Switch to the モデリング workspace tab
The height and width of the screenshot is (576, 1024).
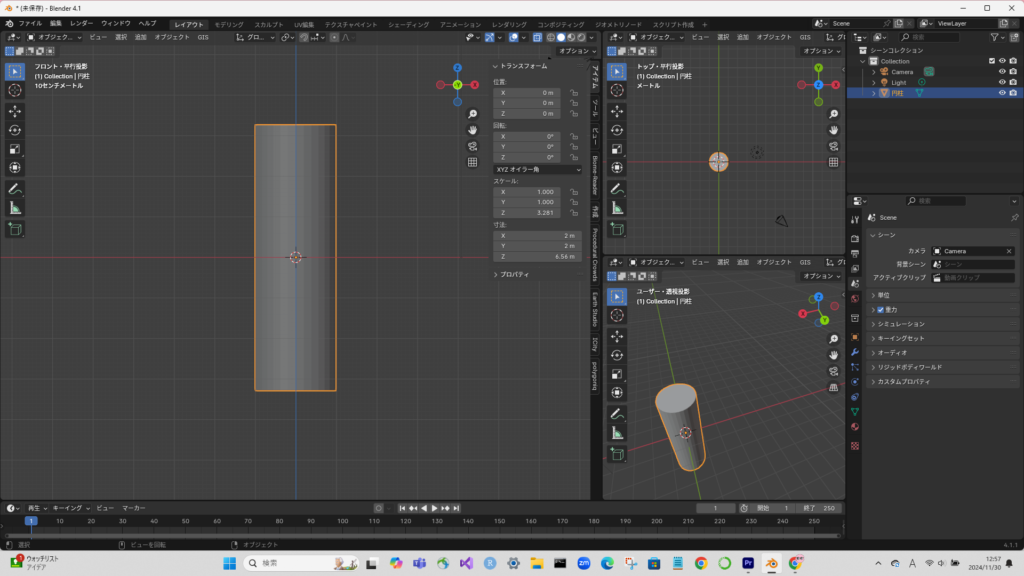[228, 24]
